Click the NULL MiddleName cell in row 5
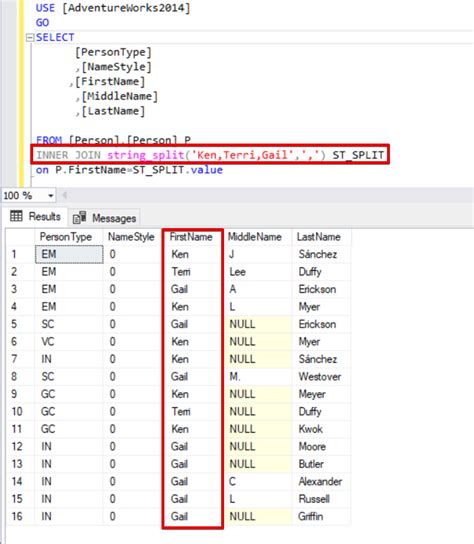The height and width of the screenshot is (544, 474). point(258,324)
